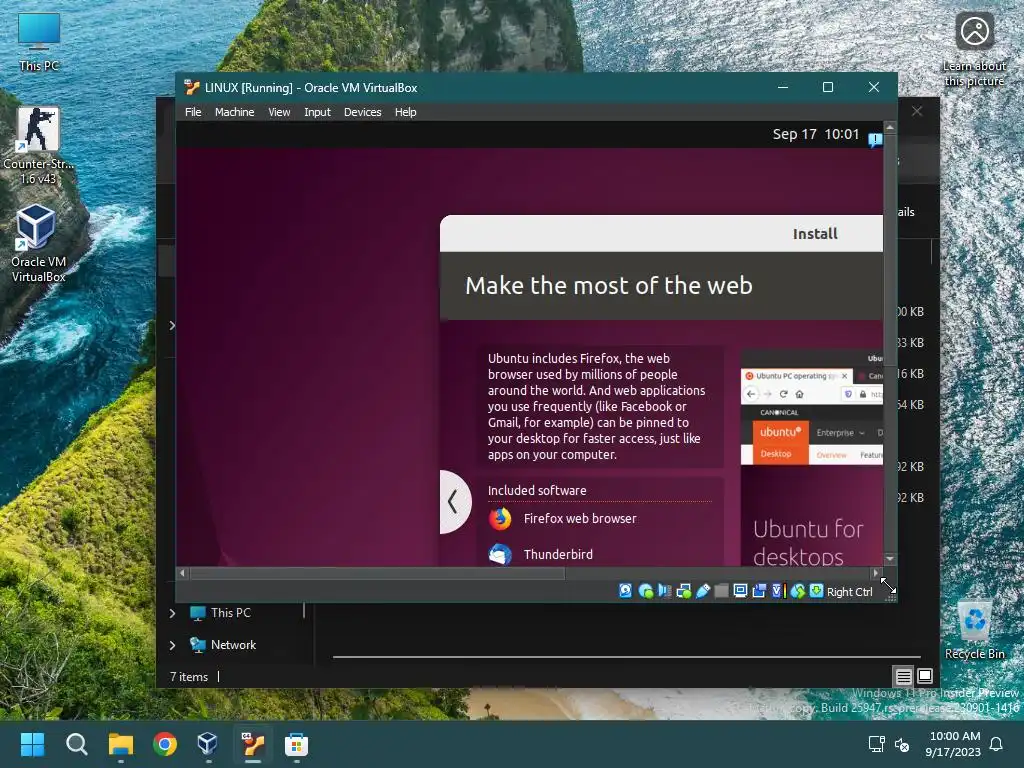This screenshot has width=1024, height=768.
Task: Click the green-arrow keyboard capture indicator icon
Action: pos(816,591)
